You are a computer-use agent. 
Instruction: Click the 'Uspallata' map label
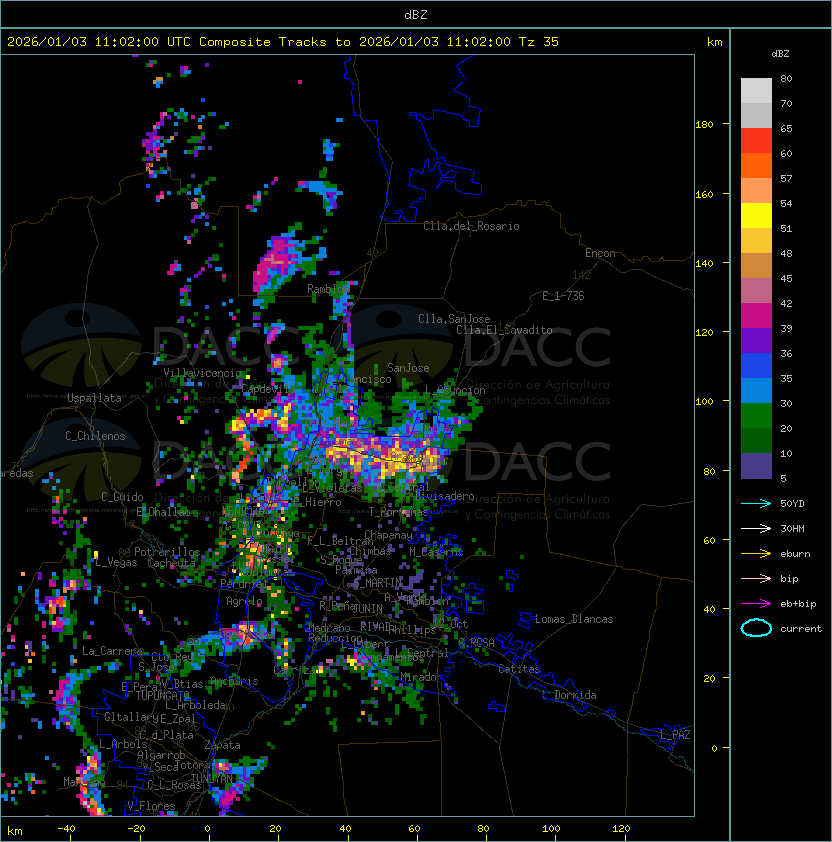click(94, 398)
